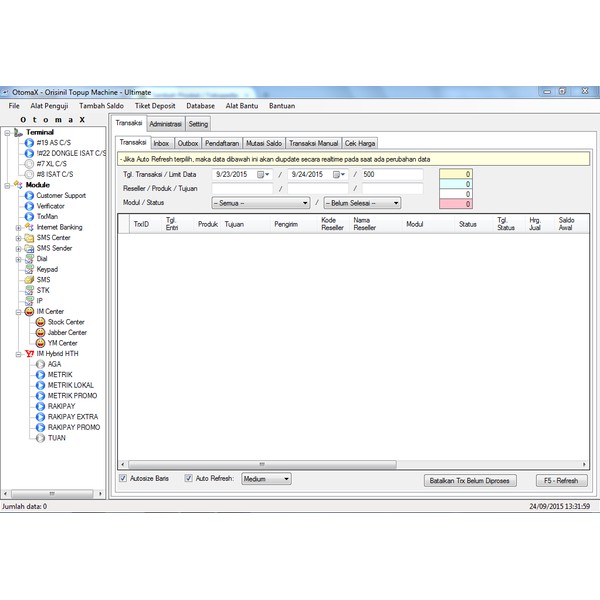This screenshot has height=600, width=600.
Task: Open the Tambah Saldo menu
Action: tap(101, 106)
